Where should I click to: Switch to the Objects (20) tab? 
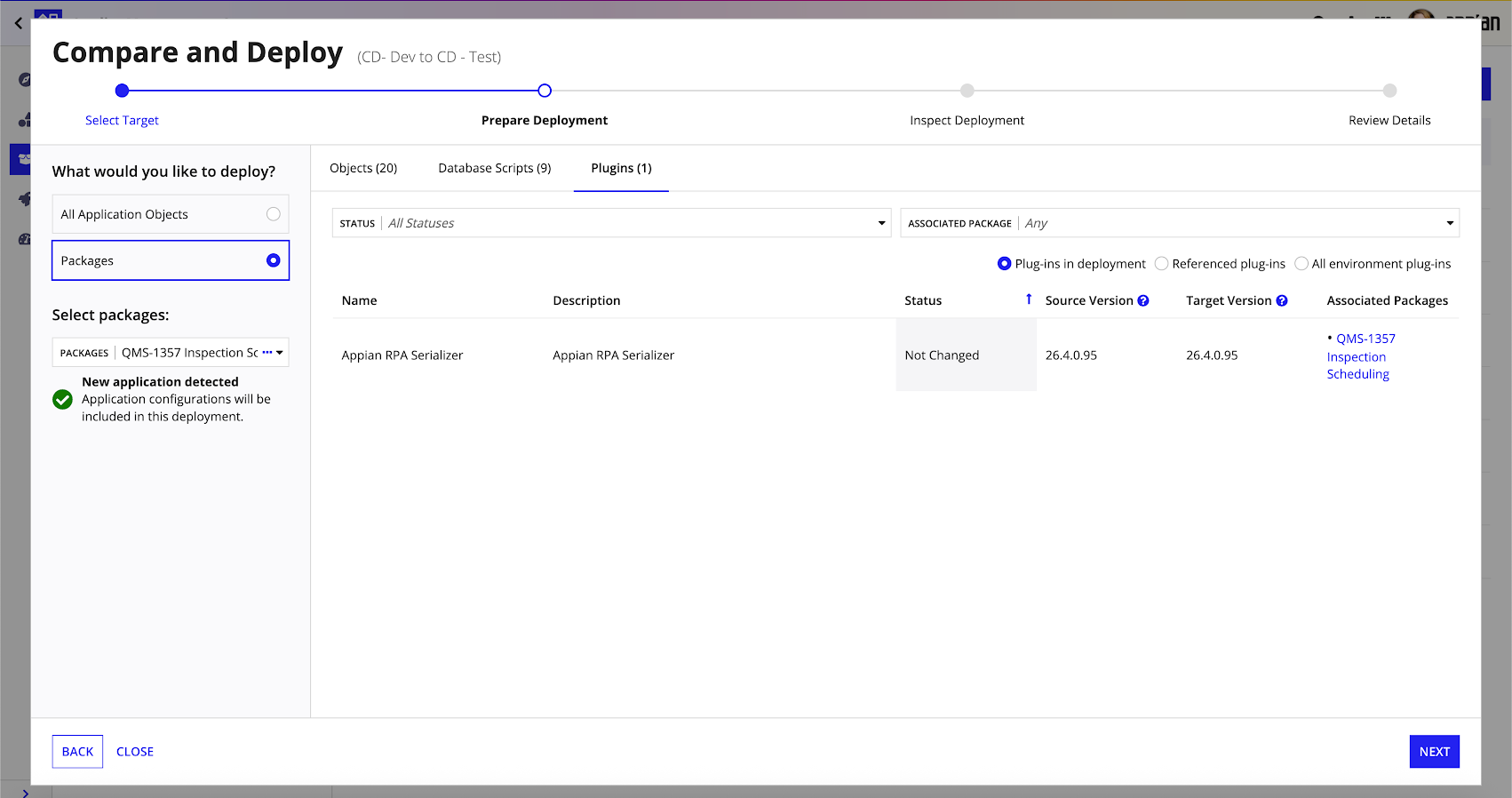click(x=363, y=168)
